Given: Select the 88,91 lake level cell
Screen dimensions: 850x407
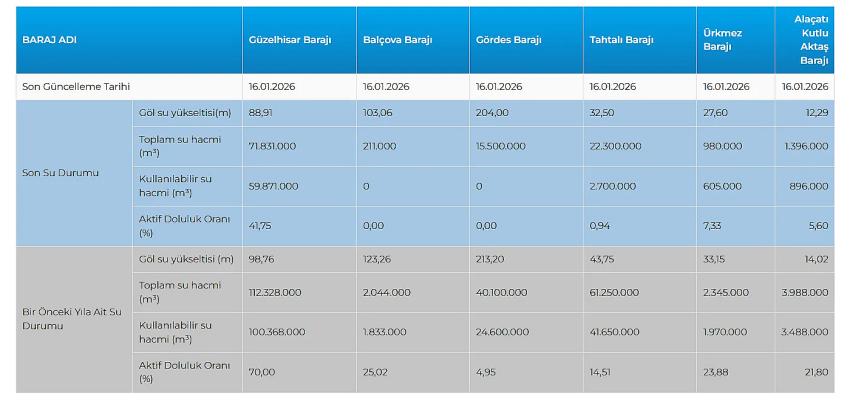Looking at the screenshot, I should pos(260,113).
